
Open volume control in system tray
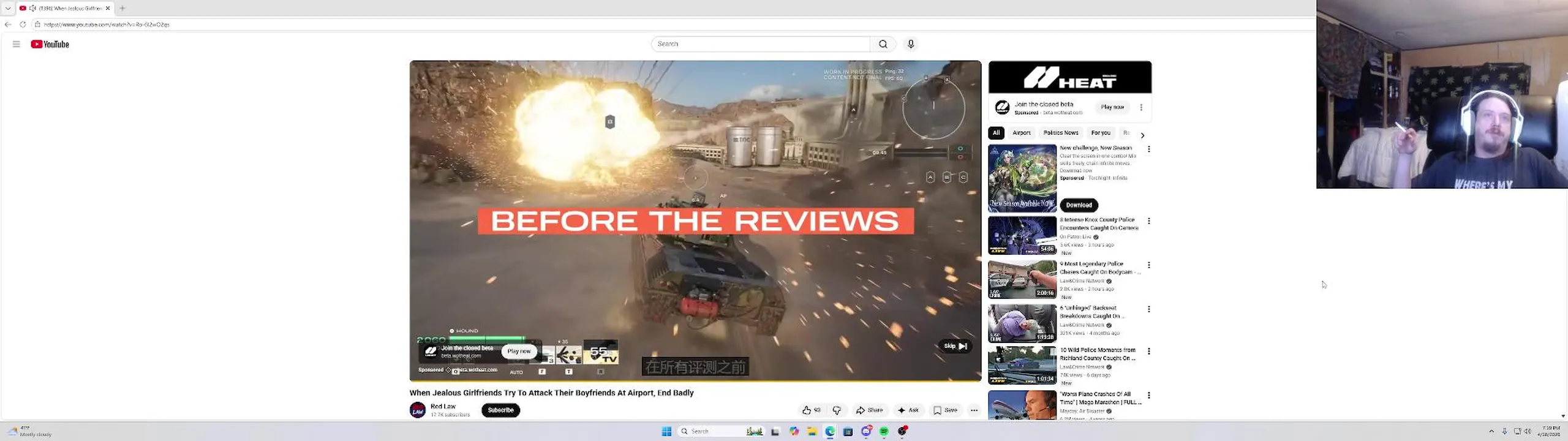pyautogui.click(x=1528, y=431)
